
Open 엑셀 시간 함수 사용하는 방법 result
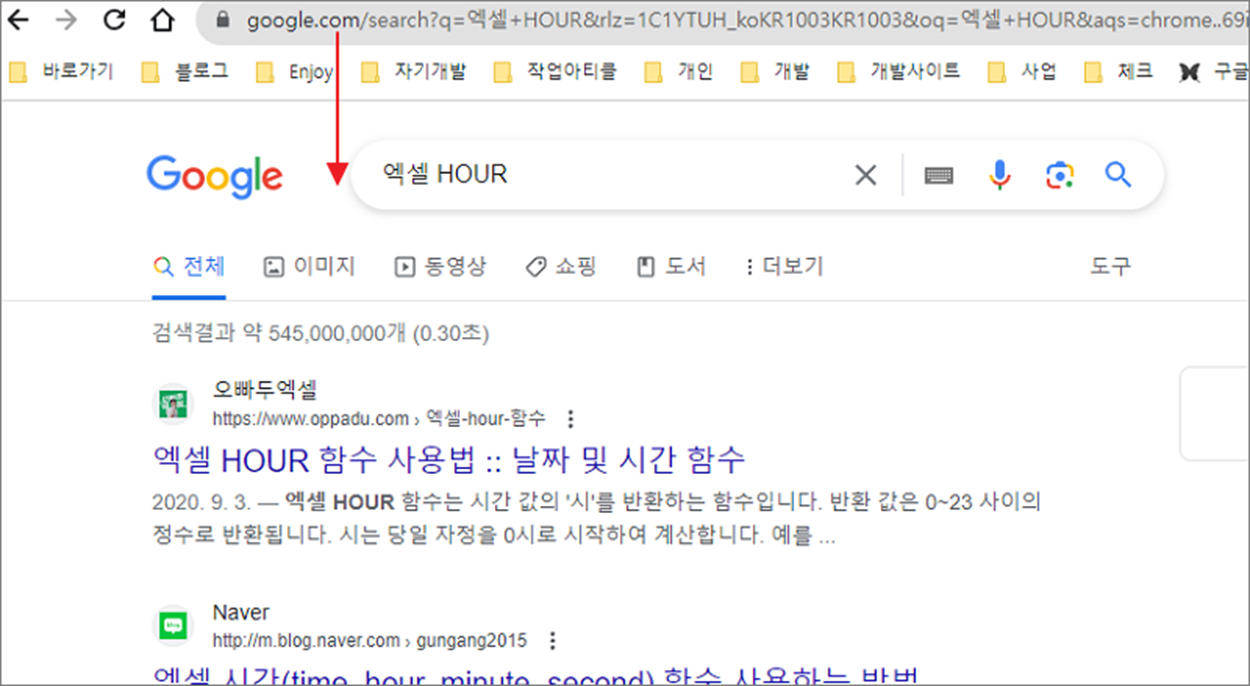click(536, 675)
